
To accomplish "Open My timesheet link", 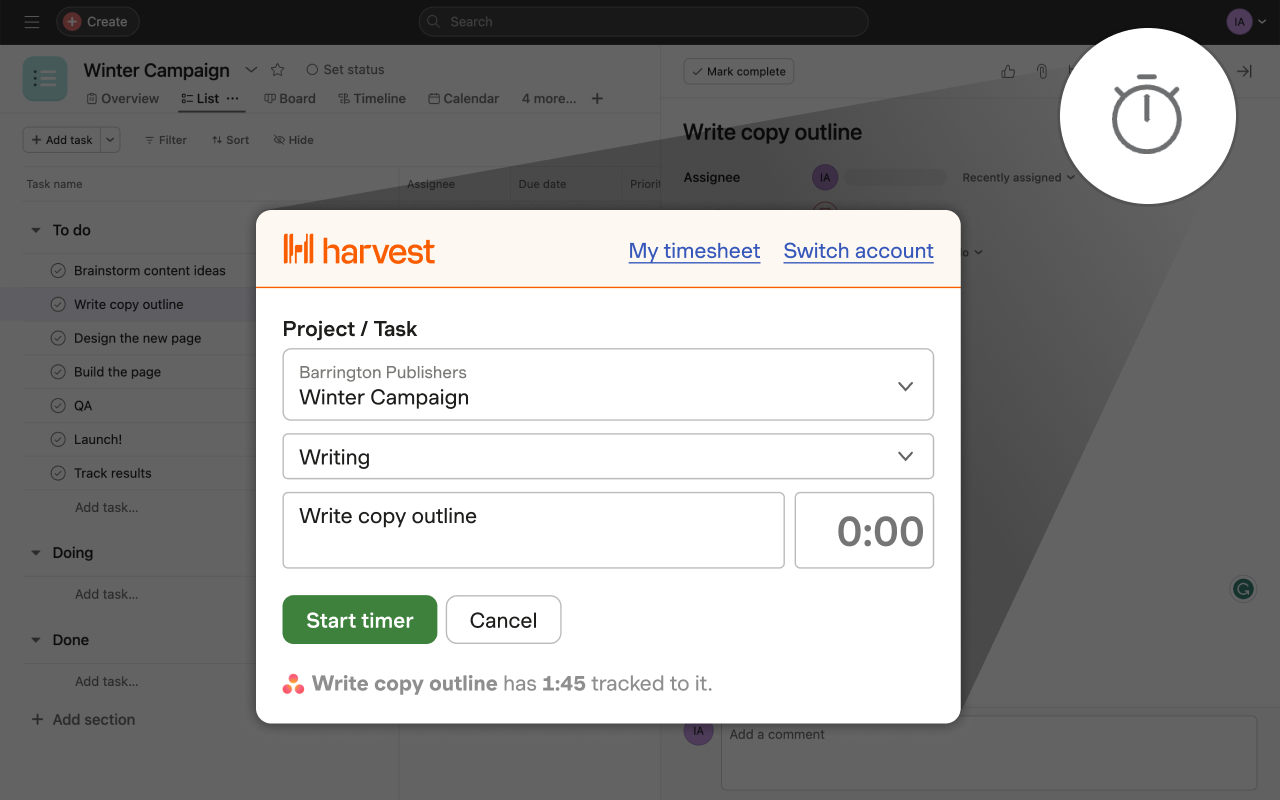I will pos(694,251).
